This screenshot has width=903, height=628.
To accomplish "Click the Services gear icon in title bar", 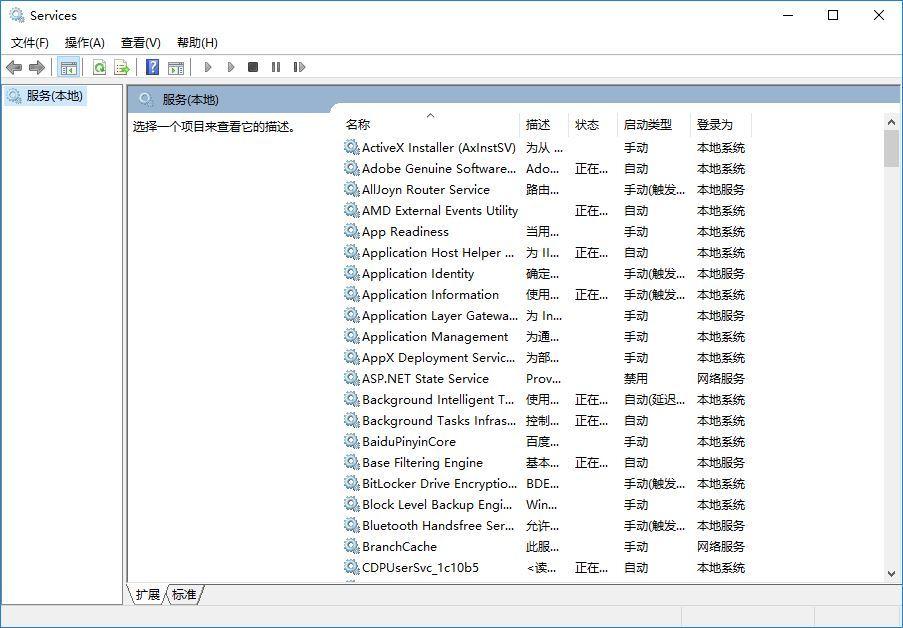I will (x=17, y=15).
